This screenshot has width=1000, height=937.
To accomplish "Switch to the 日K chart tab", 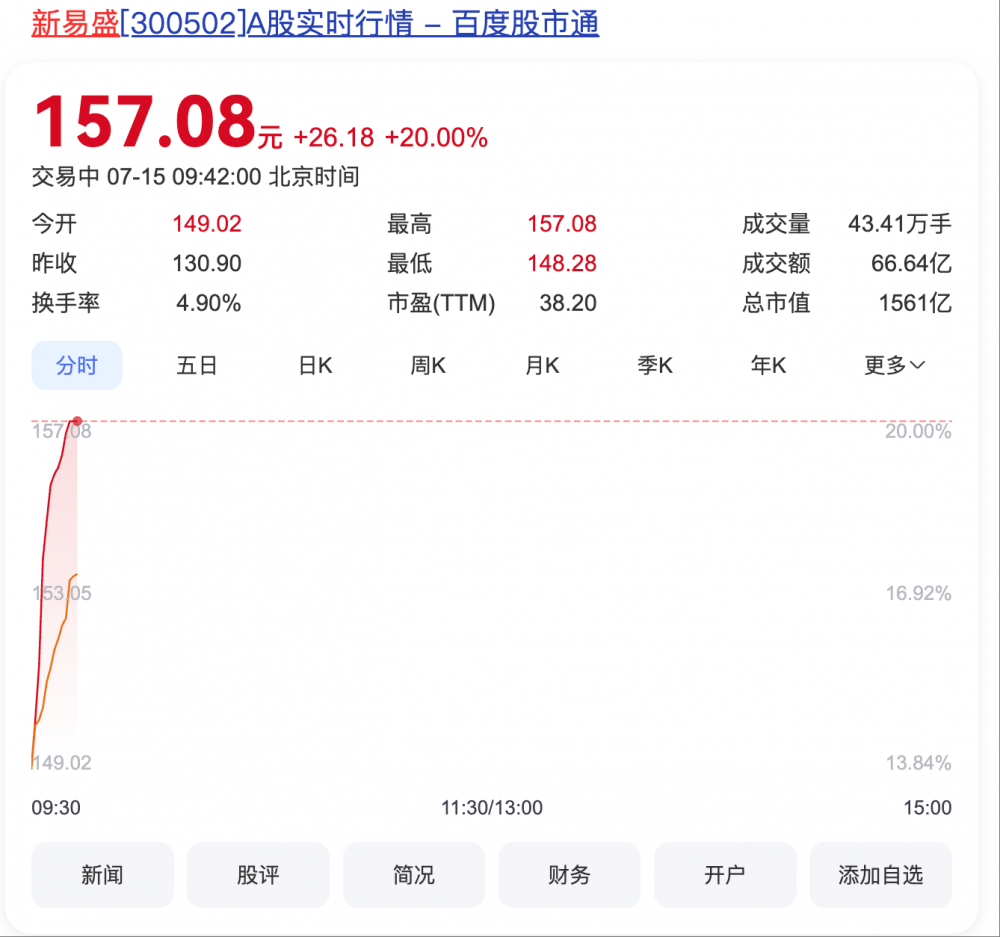I will (315, 365).
